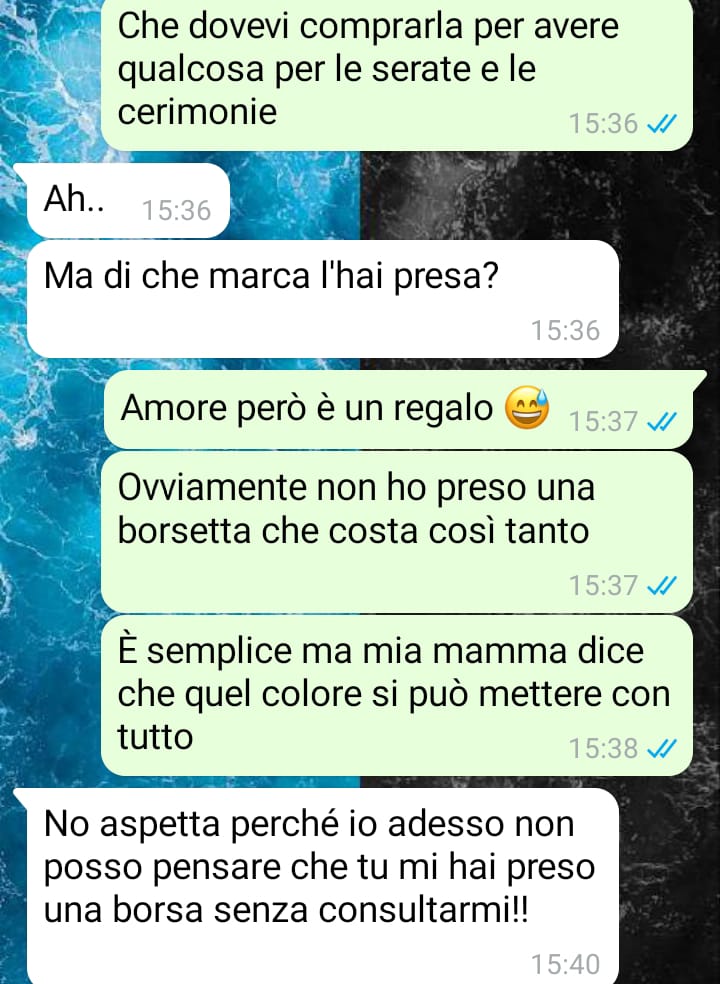Screen dimensions: 720x984
Task: Tap the 15:40 timestamp on the last message
Action: pyautogui.click(x=566, y=965)
